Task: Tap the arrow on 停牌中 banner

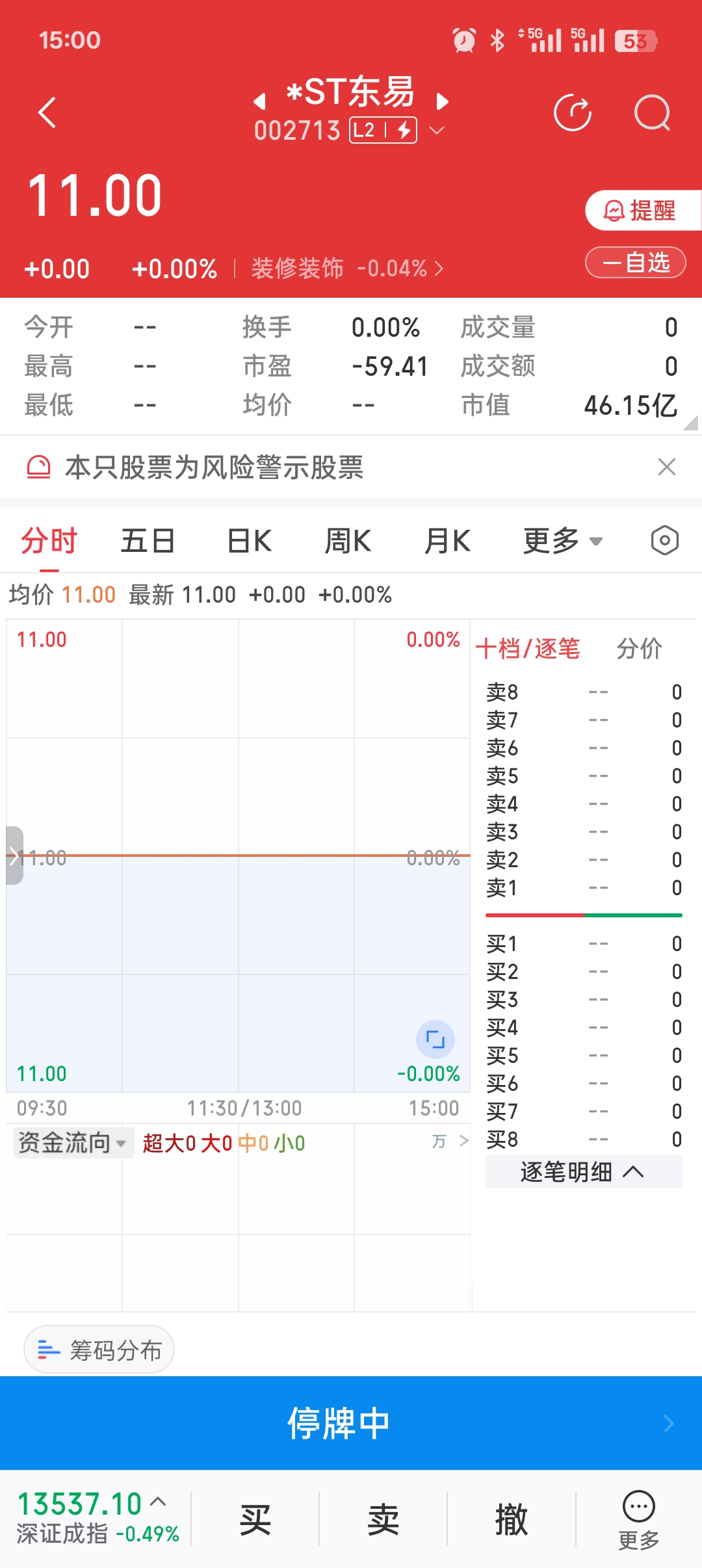Action: [x=669, y=1424]
